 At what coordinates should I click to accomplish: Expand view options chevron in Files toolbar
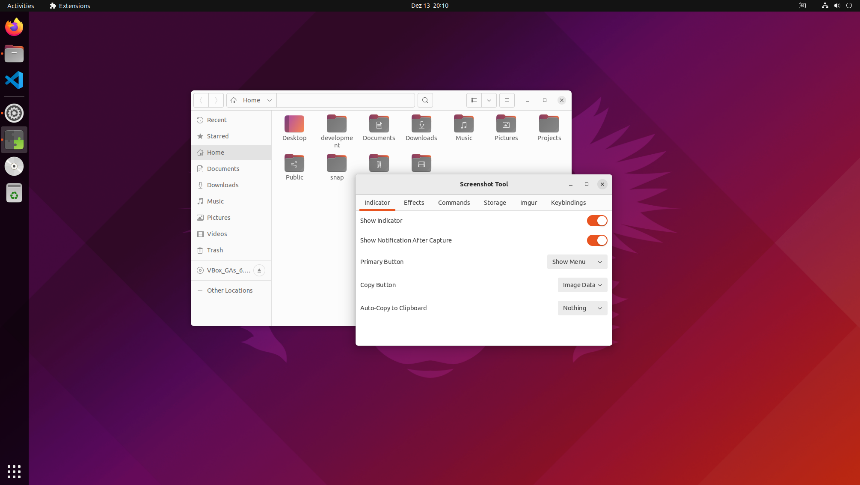click(x=489, y=100)
